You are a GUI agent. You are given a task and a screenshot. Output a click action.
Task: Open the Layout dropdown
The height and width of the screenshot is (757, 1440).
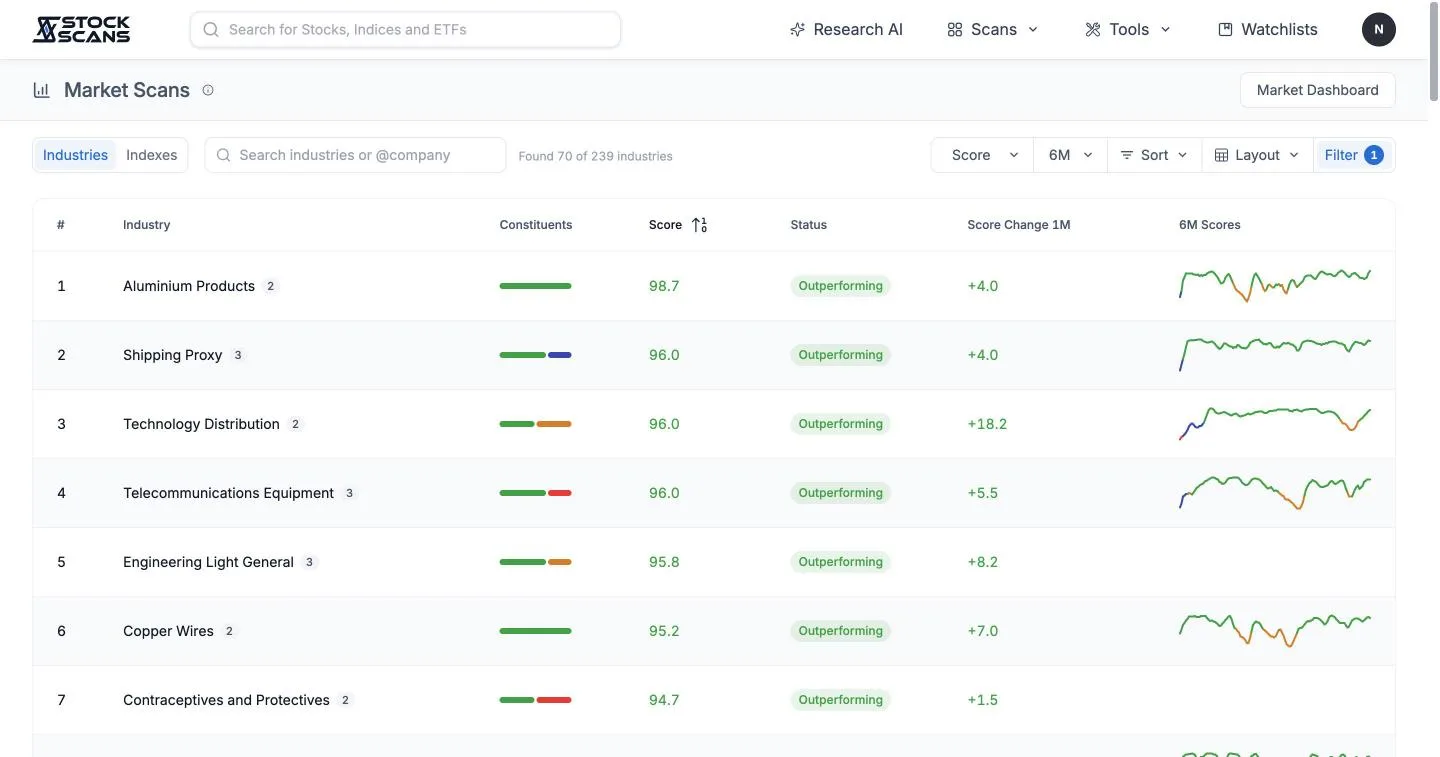[1257, 155]
